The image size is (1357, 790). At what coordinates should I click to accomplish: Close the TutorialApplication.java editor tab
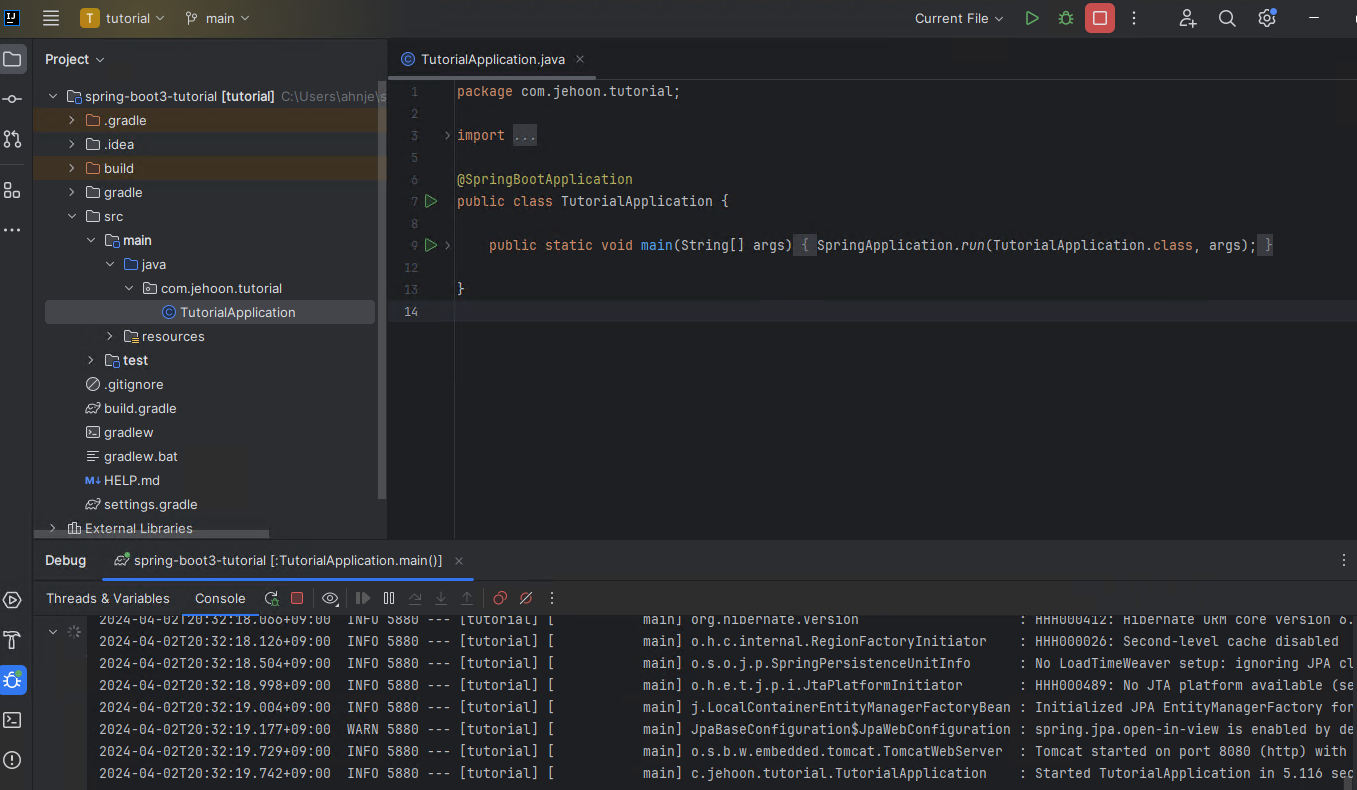580,59
